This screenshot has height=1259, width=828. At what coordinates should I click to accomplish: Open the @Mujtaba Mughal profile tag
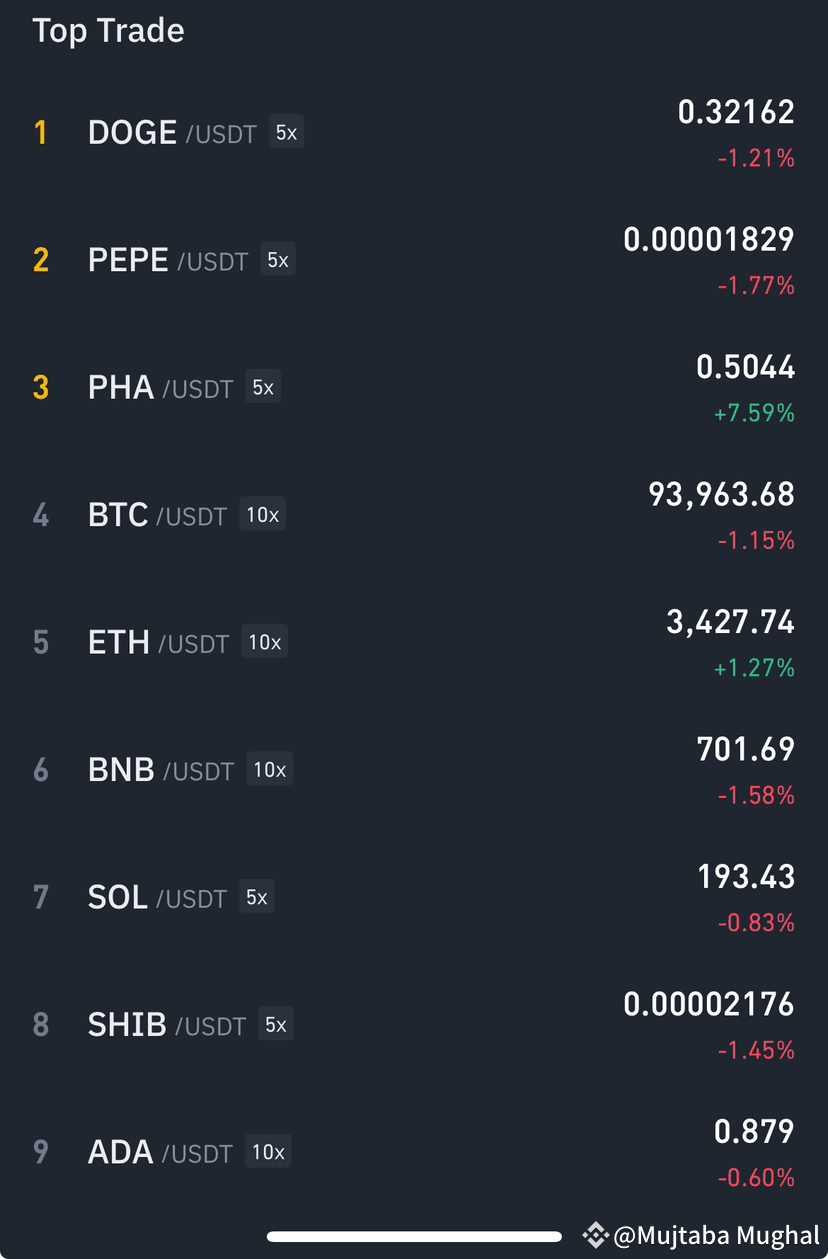716,1236
